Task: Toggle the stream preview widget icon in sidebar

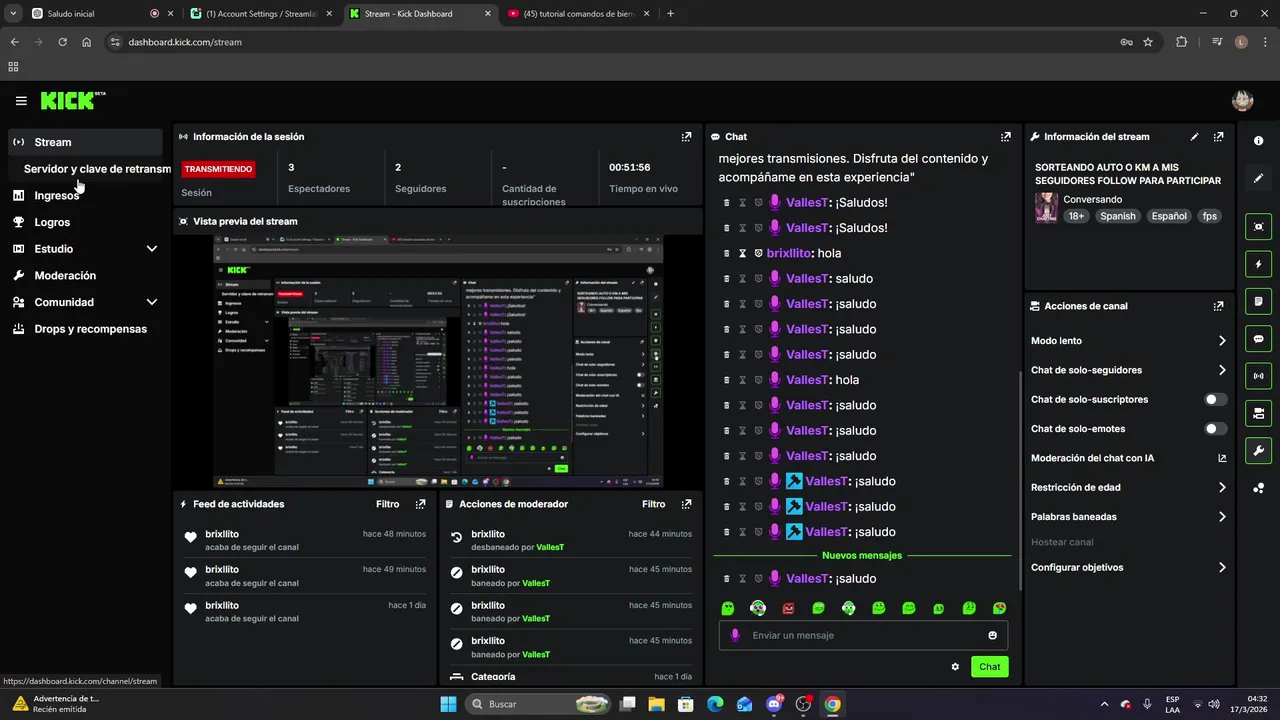Action: pos(1258,227)
